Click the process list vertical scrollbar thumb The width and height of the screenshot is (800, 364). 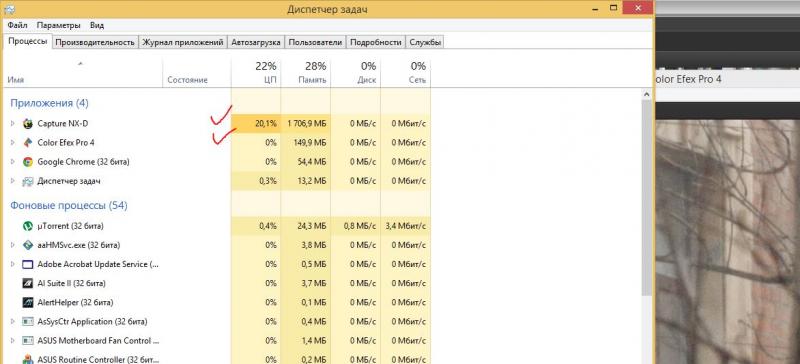tap(646, 197)
